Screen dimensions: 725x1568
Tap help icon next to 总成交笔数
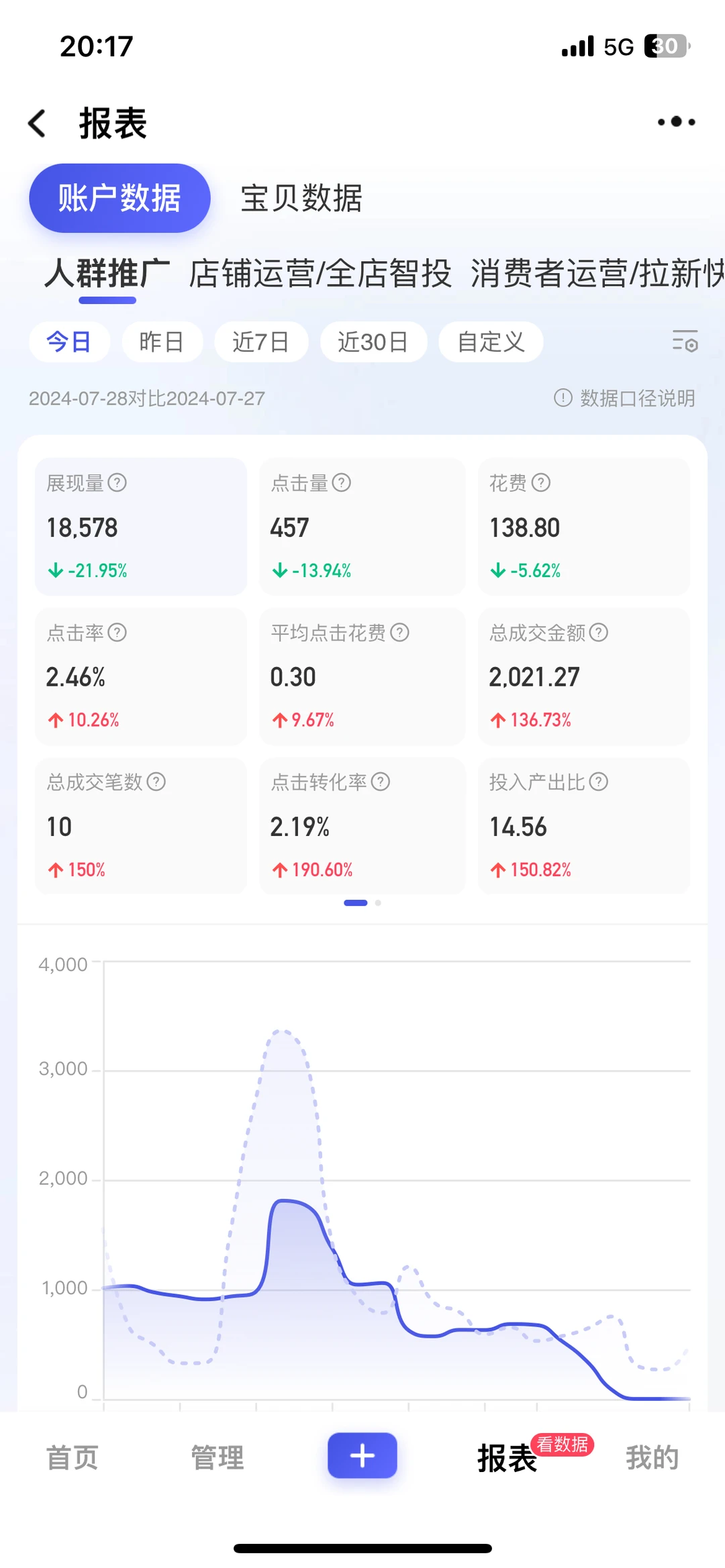click(x=156, y=782)
